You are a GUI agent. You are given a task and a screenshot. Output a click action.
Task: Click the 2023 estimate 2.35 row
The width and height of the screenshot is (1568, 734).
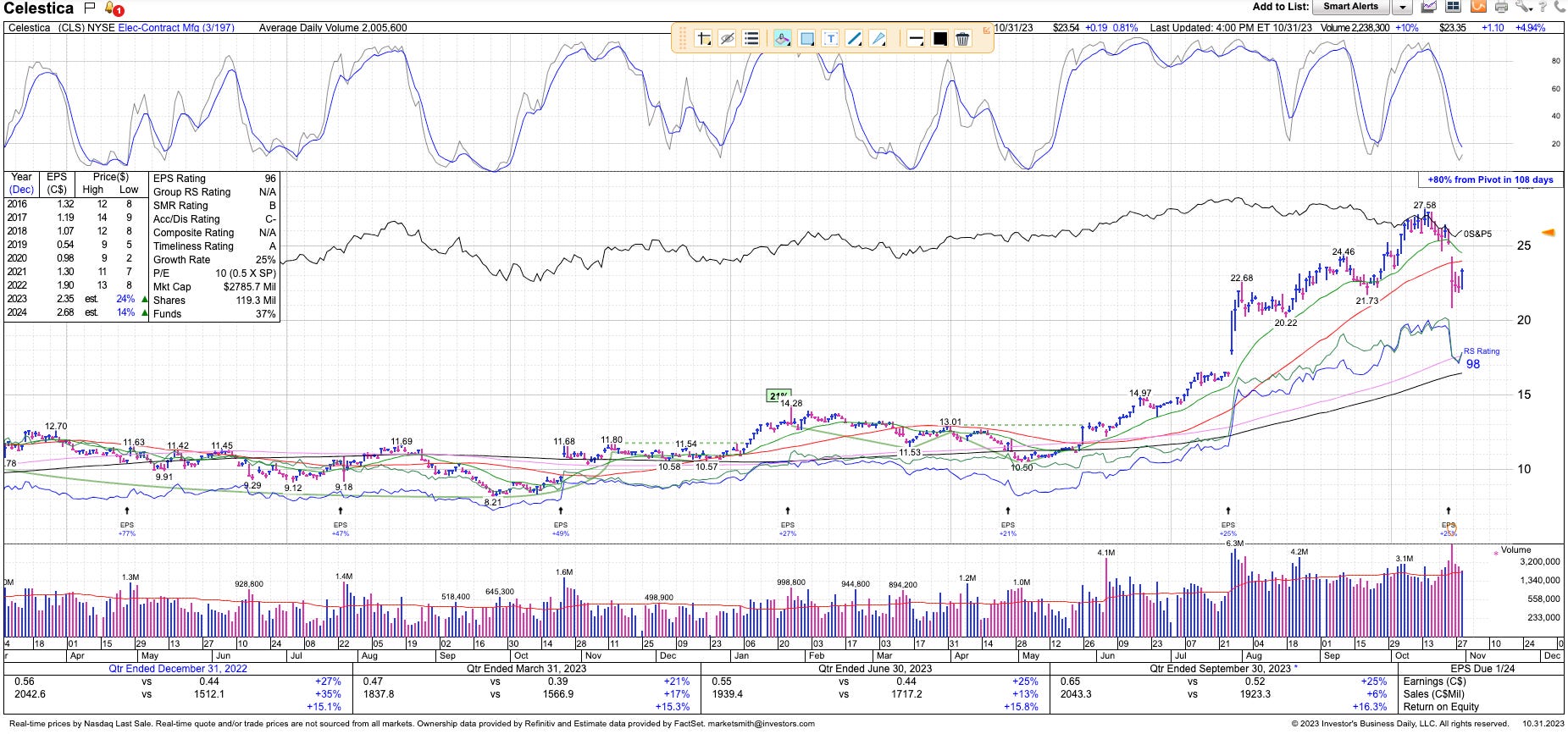pyautogui.click(x=77, y=299)
